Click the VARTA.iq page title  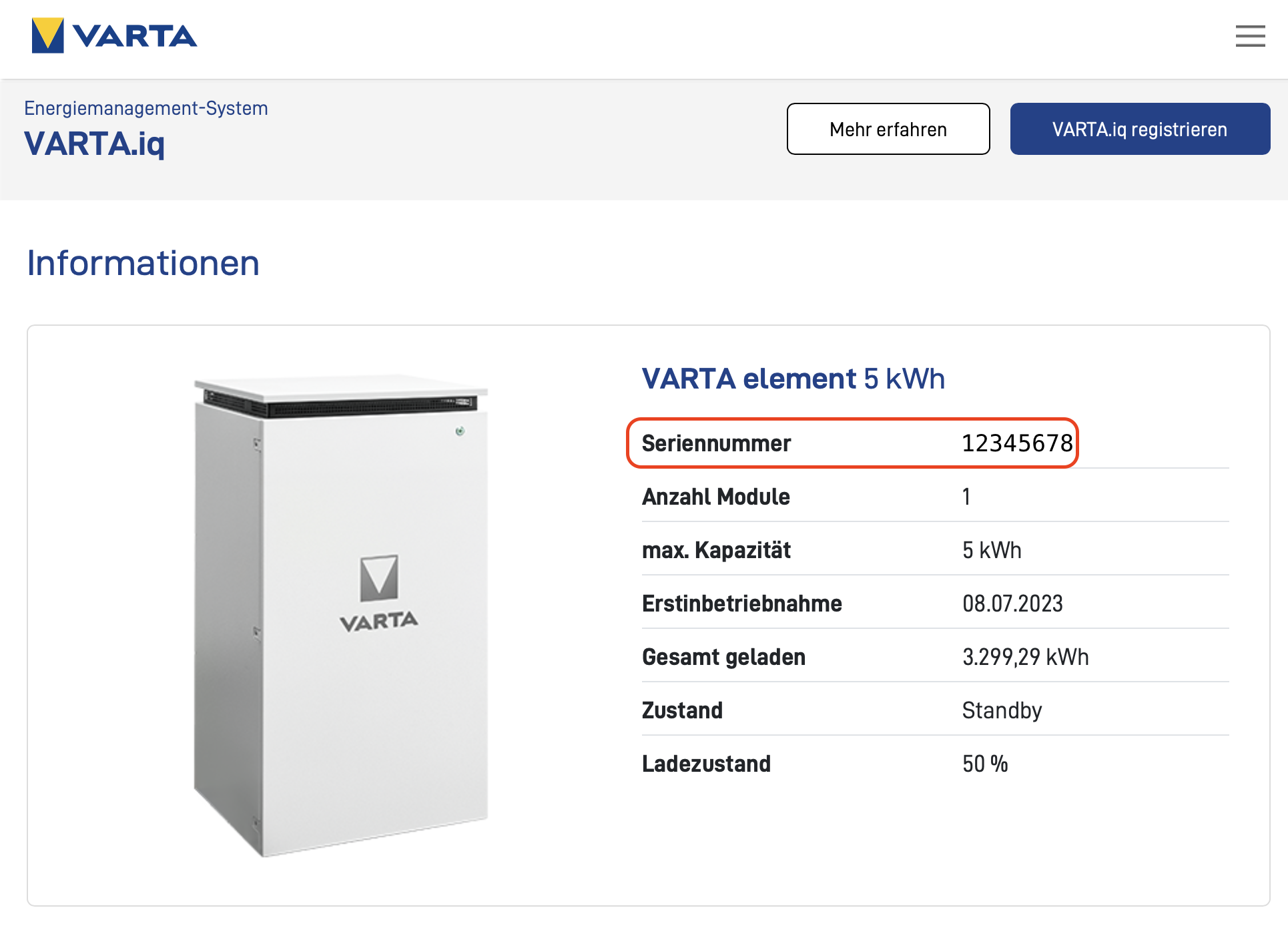[95, 144]
